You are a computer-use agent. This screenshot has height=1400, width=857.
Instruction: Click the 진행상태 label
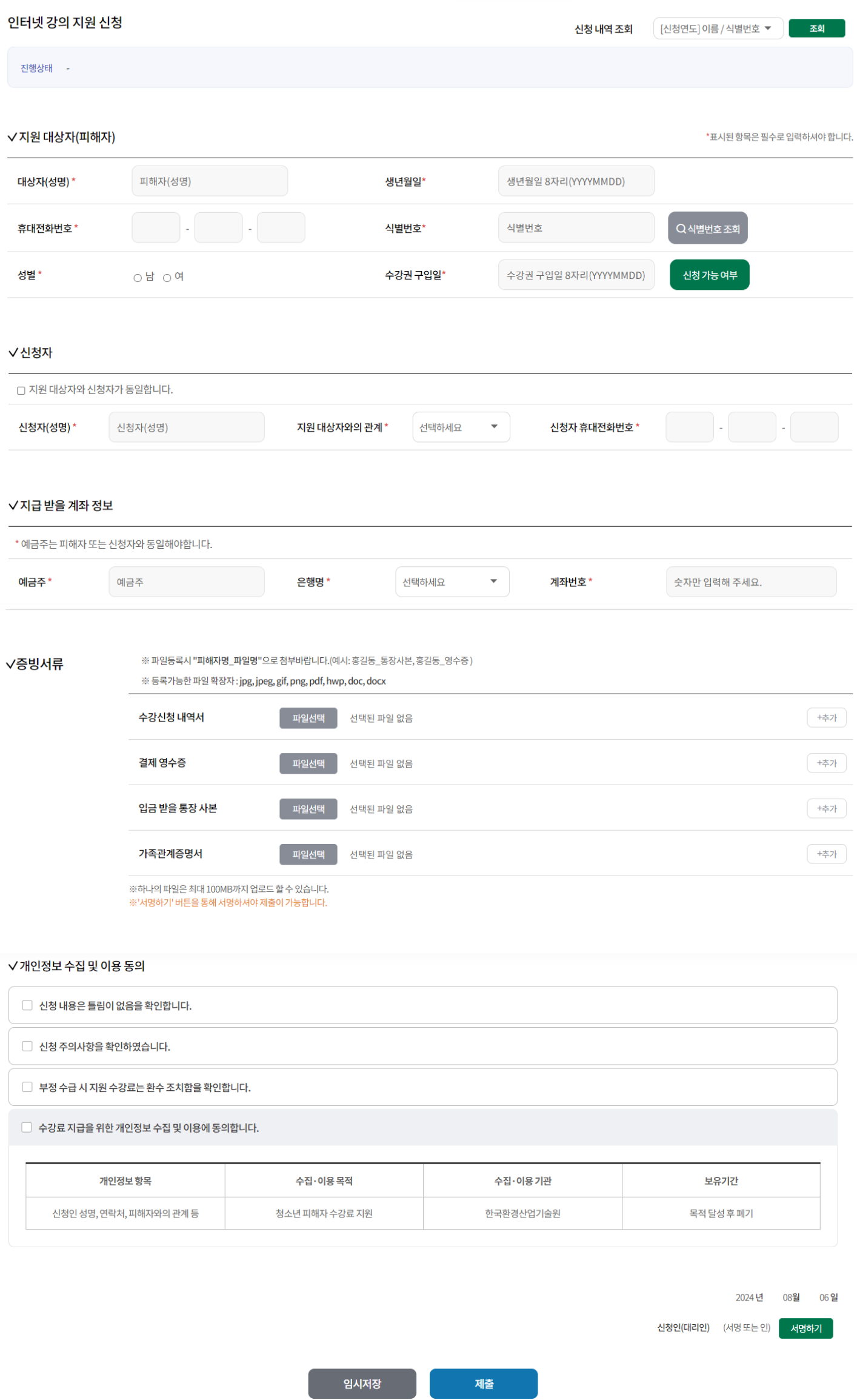point(36,68)
